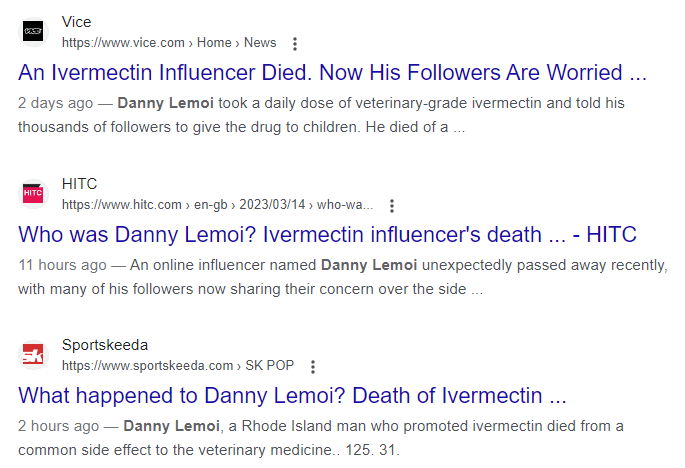Click the sportskeeda.com SK POP breadcrumb
The image size is (685, 468).
click(x=177, y=366)
